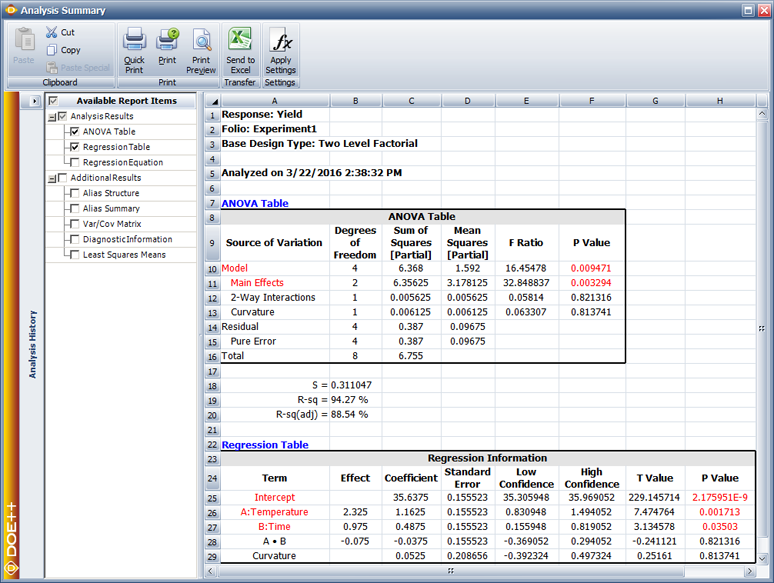The width and height of the screenshot is (774, 583).
Task: Click the spreadsheet select-all corner
Action: pyautogui.click(x=213, y=101)
